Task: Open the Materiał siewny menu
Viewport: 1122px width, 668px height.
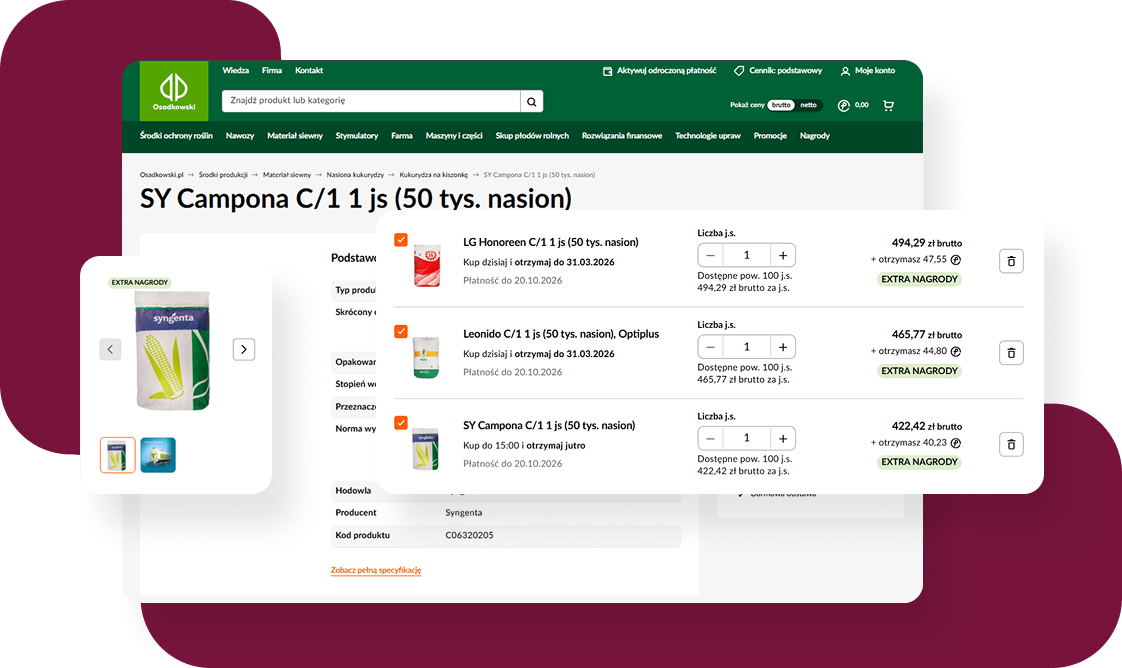Action: point(295,136)
